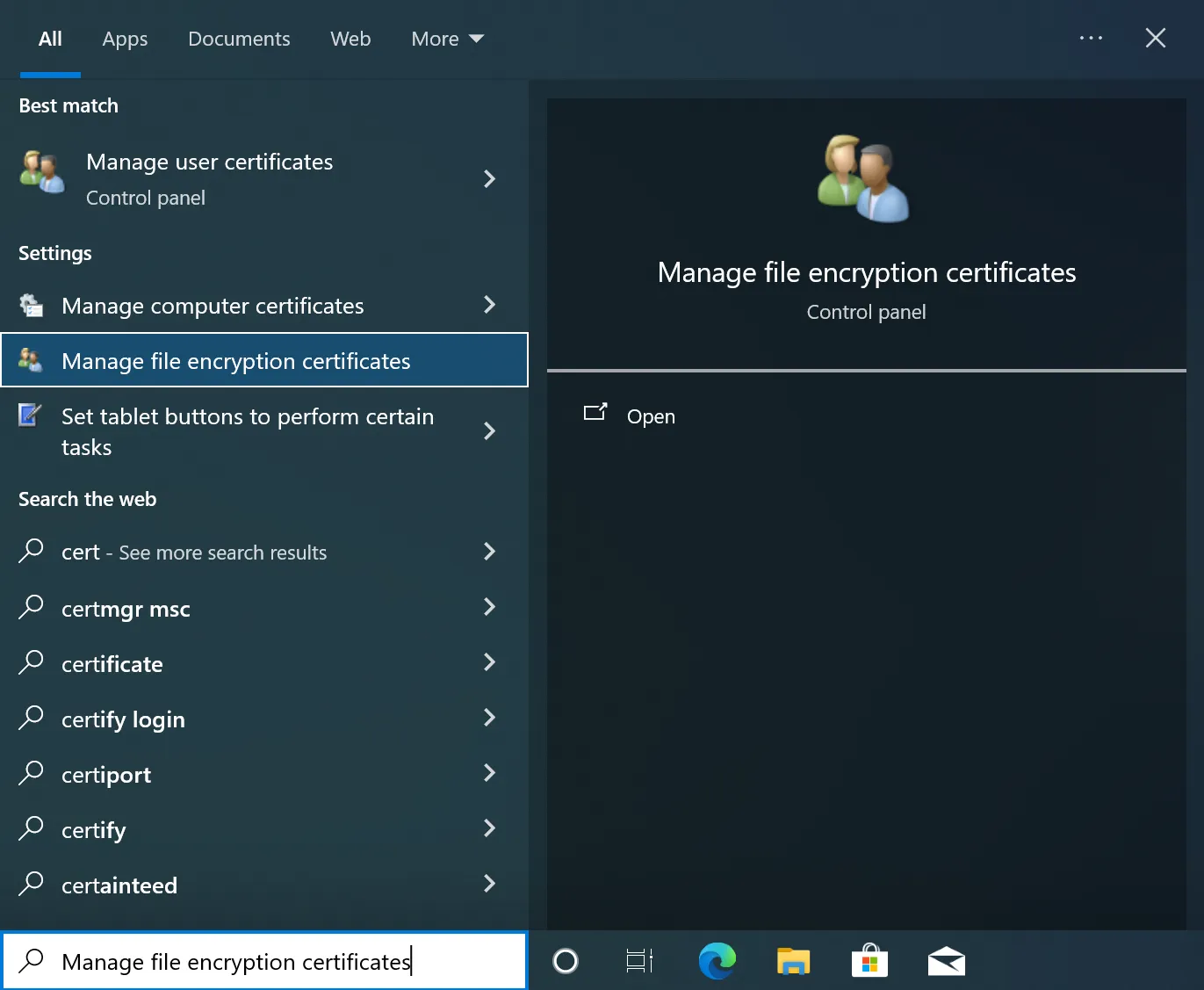Screen dimensions: 1204x990
Task: Open Manage user certificates best match
Action: (264, 179)
